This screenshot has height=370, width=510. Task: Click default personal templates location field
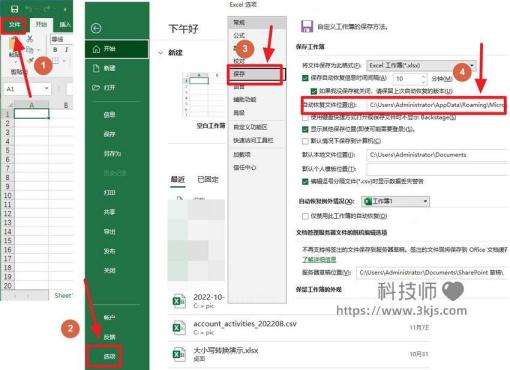437,169
